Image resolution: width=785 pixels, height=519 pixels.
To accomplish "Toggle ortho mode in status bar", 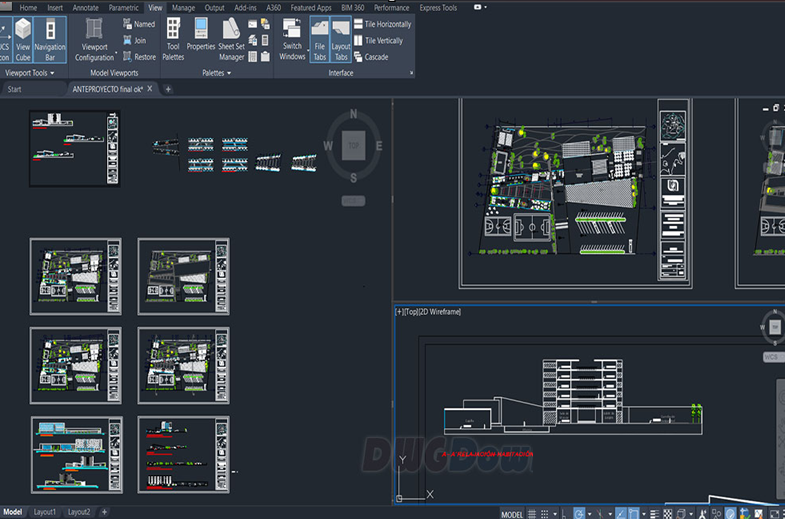I will pyautogui.click(x=564, y=513).
